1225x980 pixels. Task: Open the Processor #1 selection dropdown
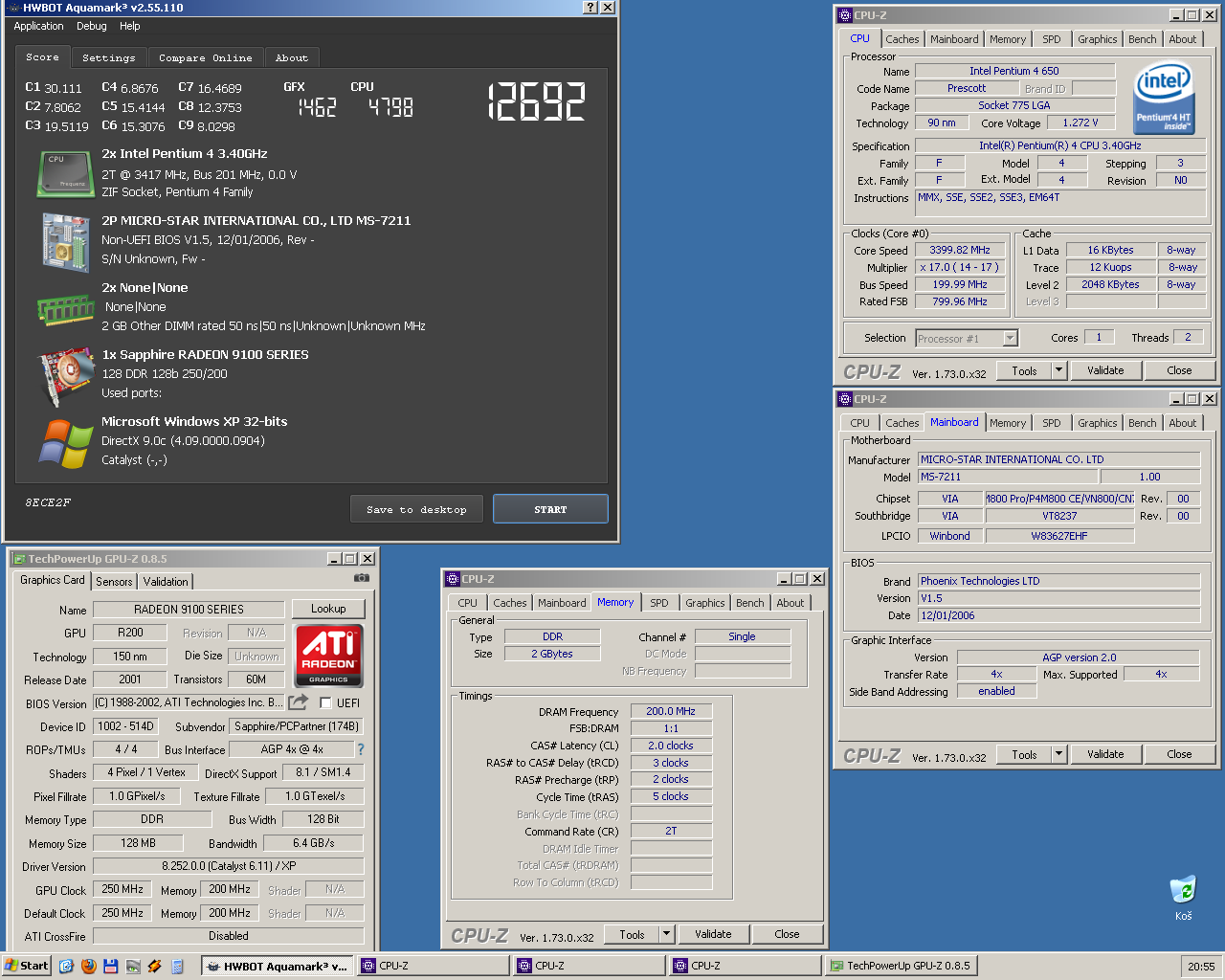pos(1010,338)
